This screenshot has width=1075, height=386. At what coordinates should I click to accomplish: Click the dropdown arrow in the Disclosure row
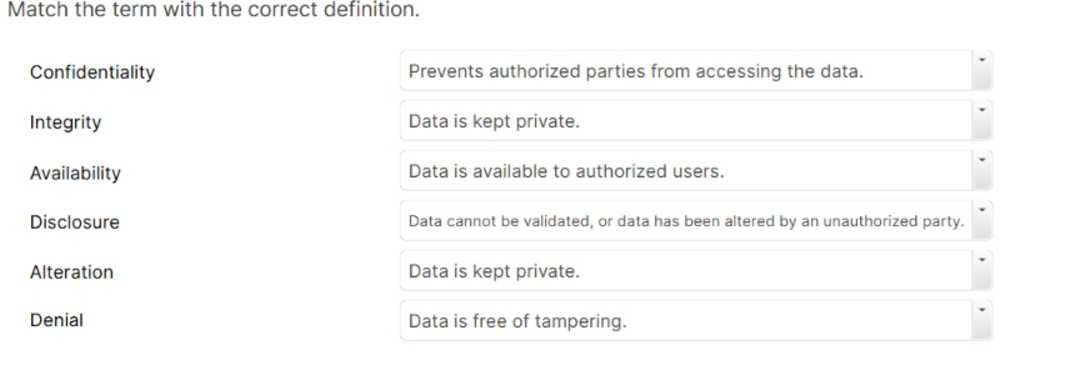click(982, 220)
